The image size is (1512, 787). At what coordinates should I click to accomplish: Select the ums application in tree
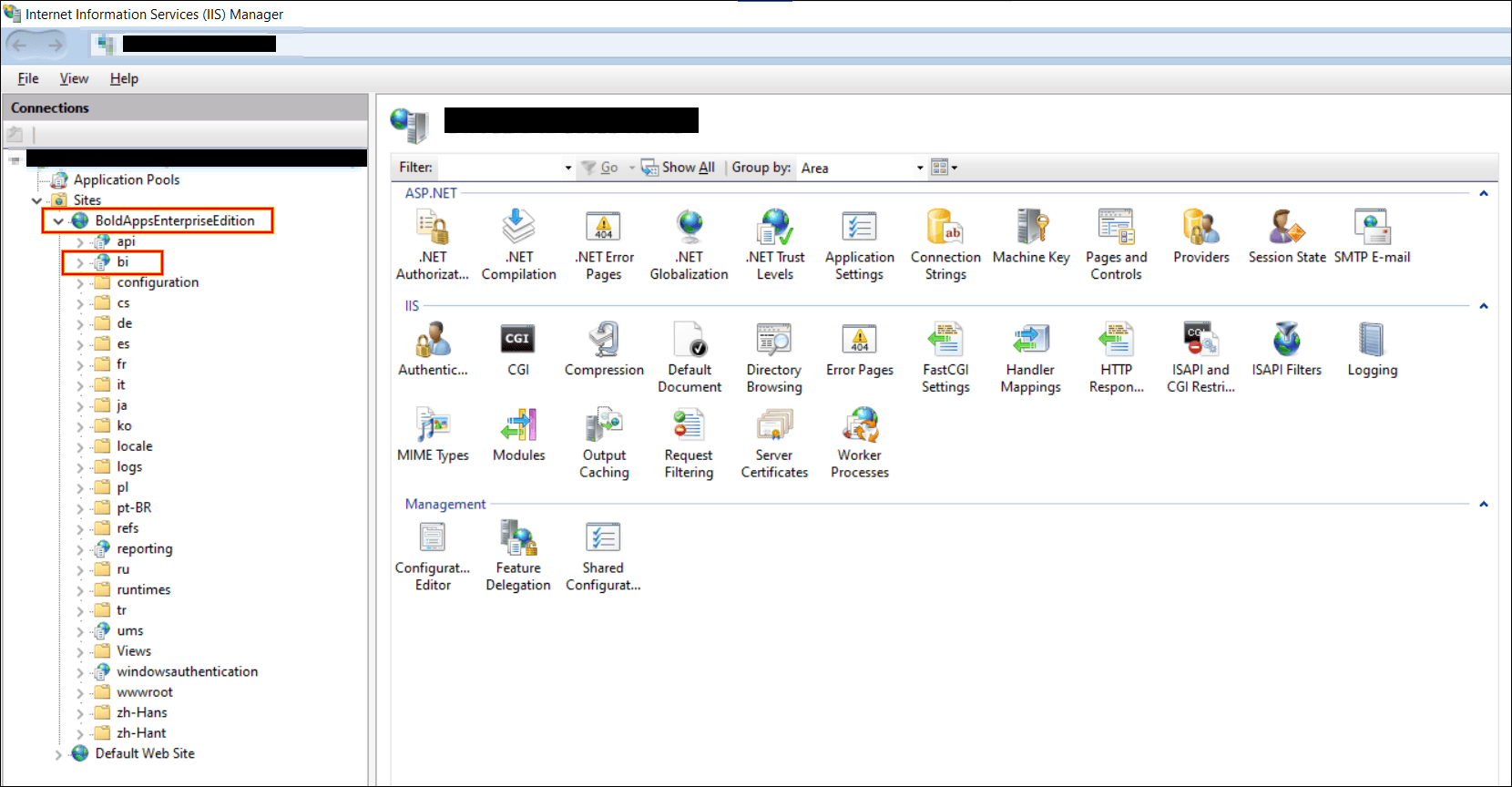point(130,631)
